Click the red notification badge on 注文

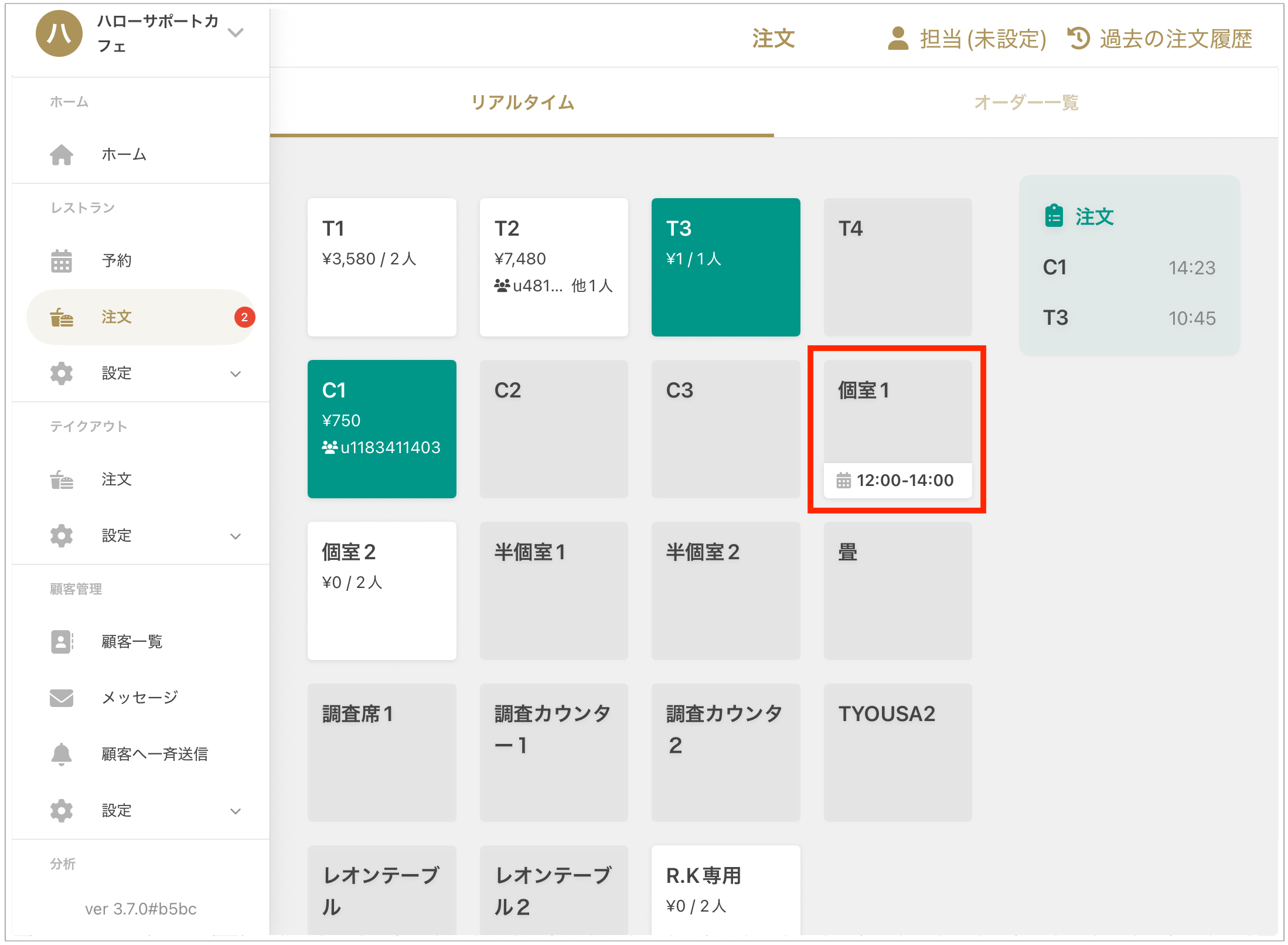tap(244, 317)
